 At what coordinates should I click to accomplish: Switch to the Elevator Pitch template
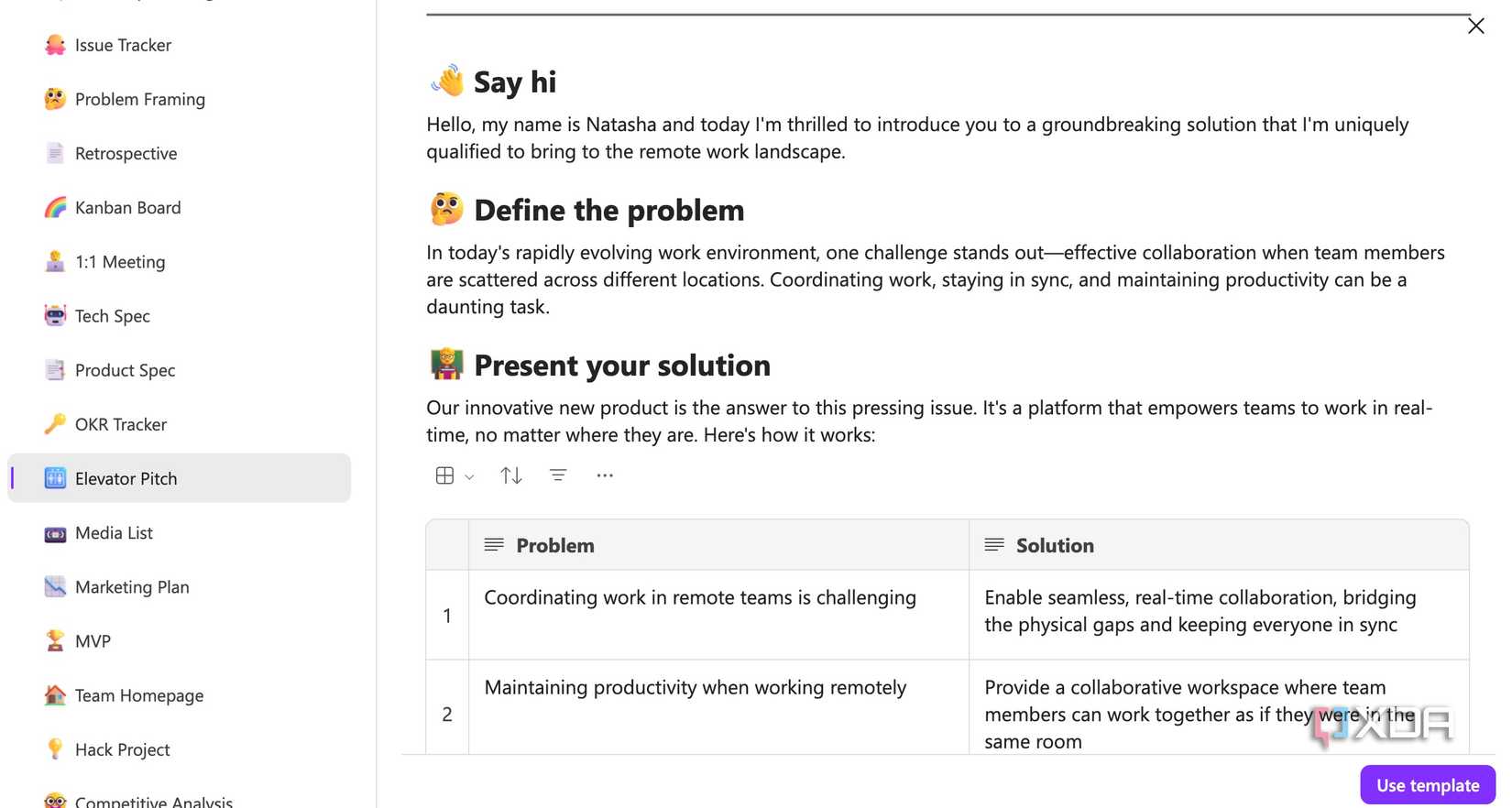(x=126, y=477)
